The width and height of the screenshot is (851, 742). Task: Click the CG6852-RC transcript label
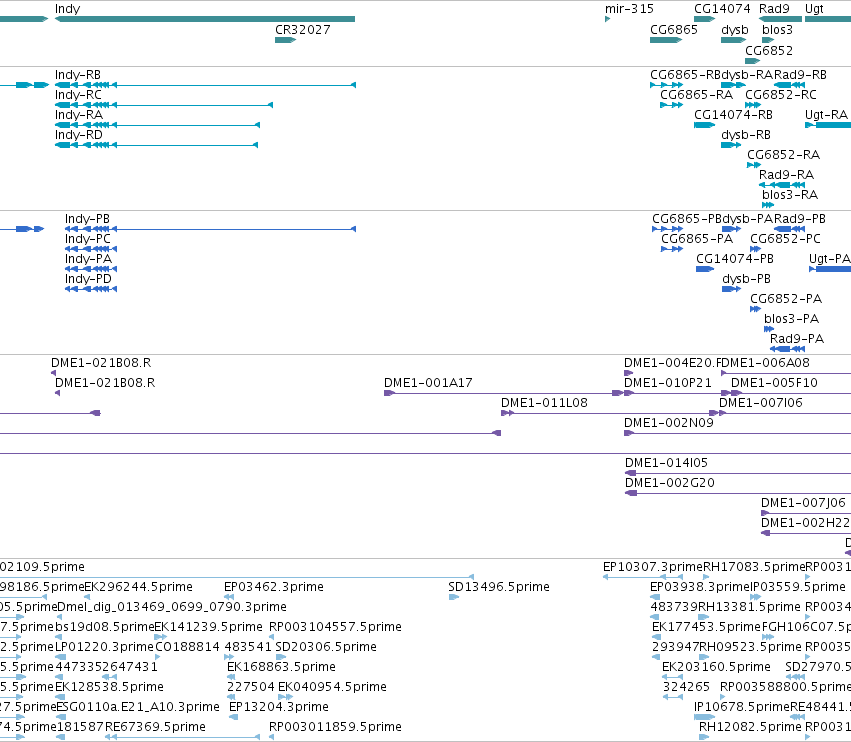pos(780,95)
